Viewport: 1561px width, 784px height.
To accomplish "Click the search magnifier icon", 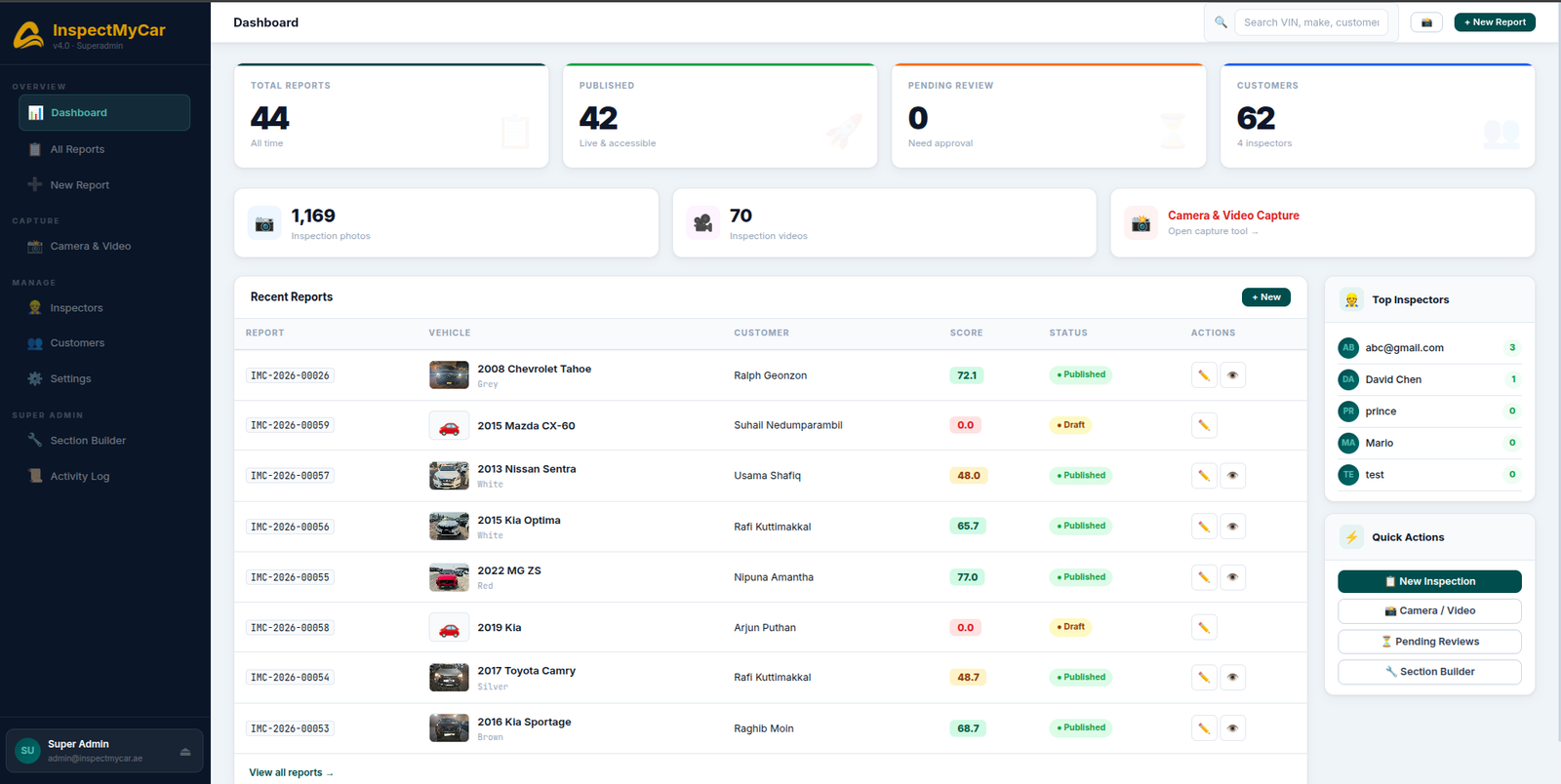I will [1221, 22].
